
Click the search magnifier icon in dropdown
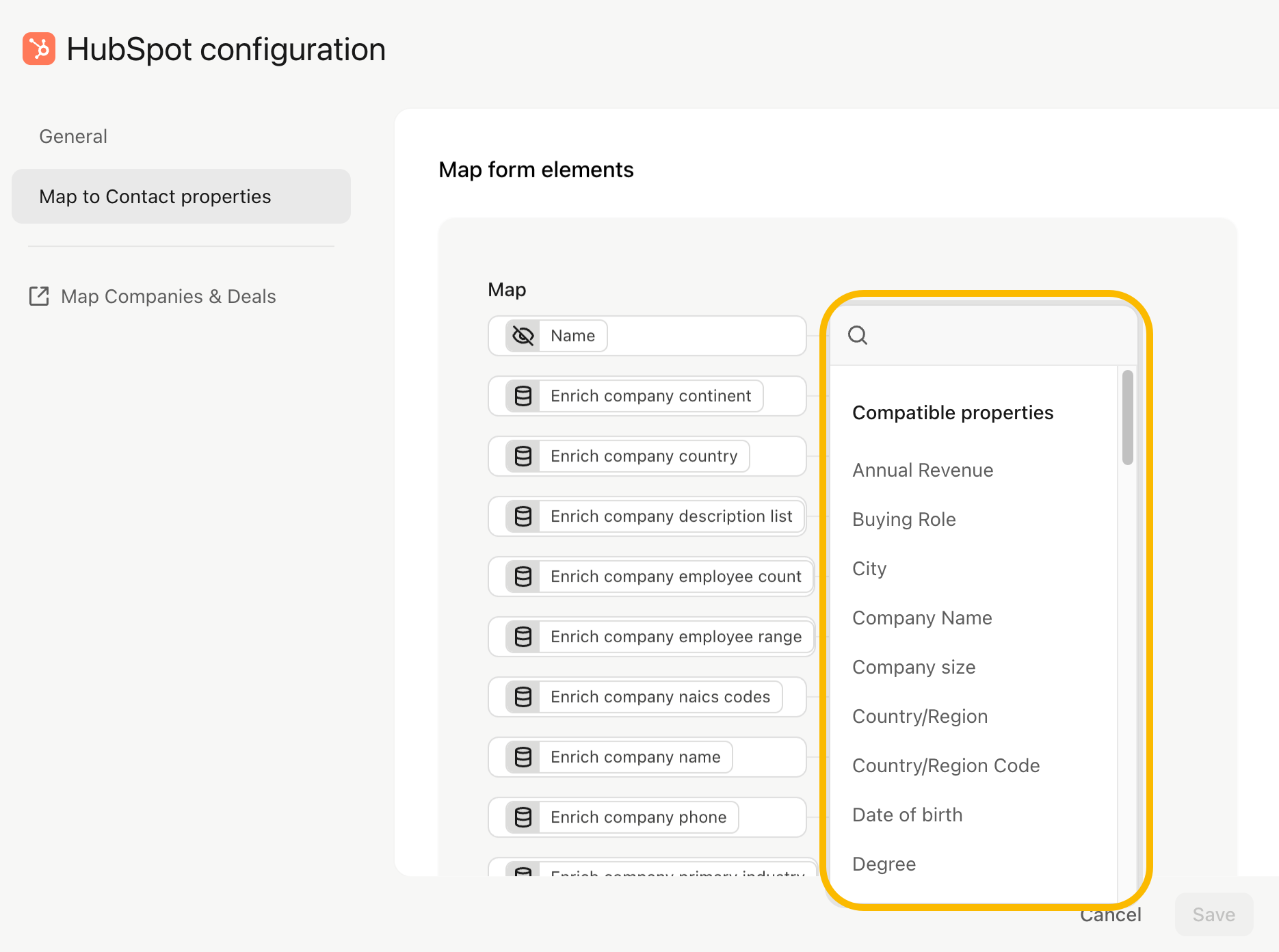858,335
